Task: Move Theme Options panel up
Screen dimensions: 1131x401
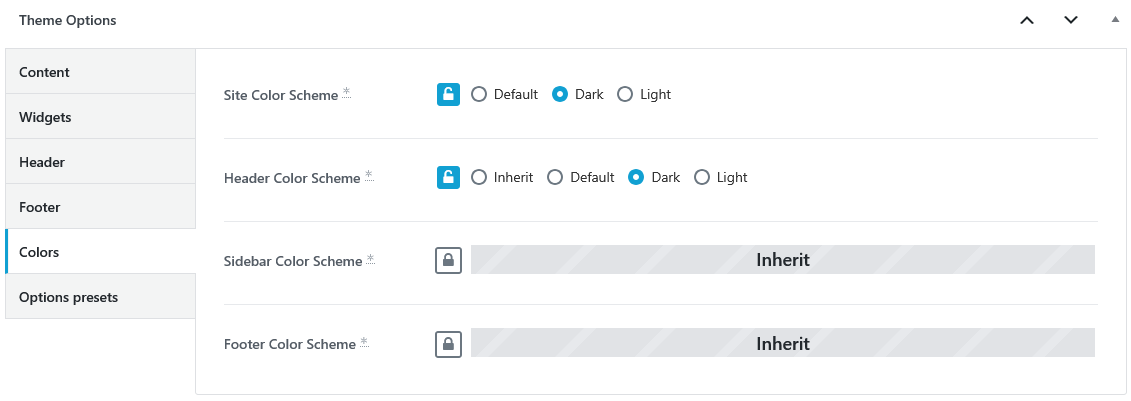Action: click(1027, 20)
